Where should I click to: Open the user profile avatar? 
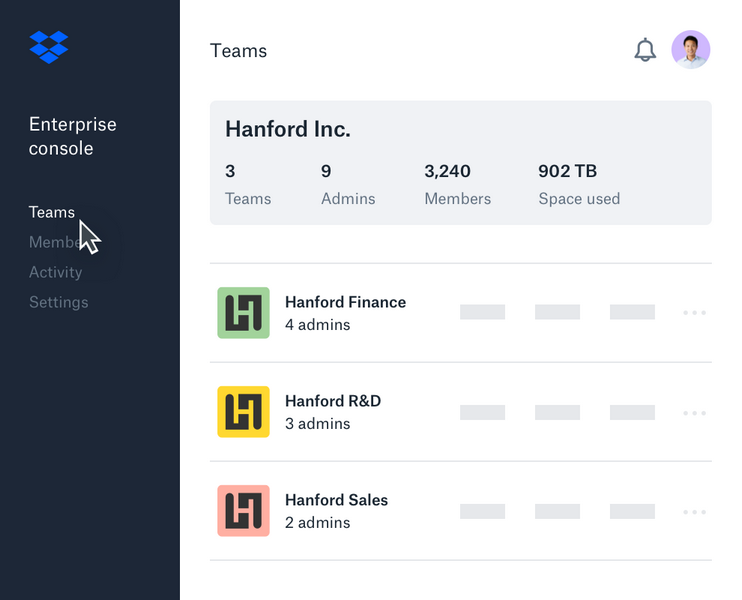click(x=690, y=50)
